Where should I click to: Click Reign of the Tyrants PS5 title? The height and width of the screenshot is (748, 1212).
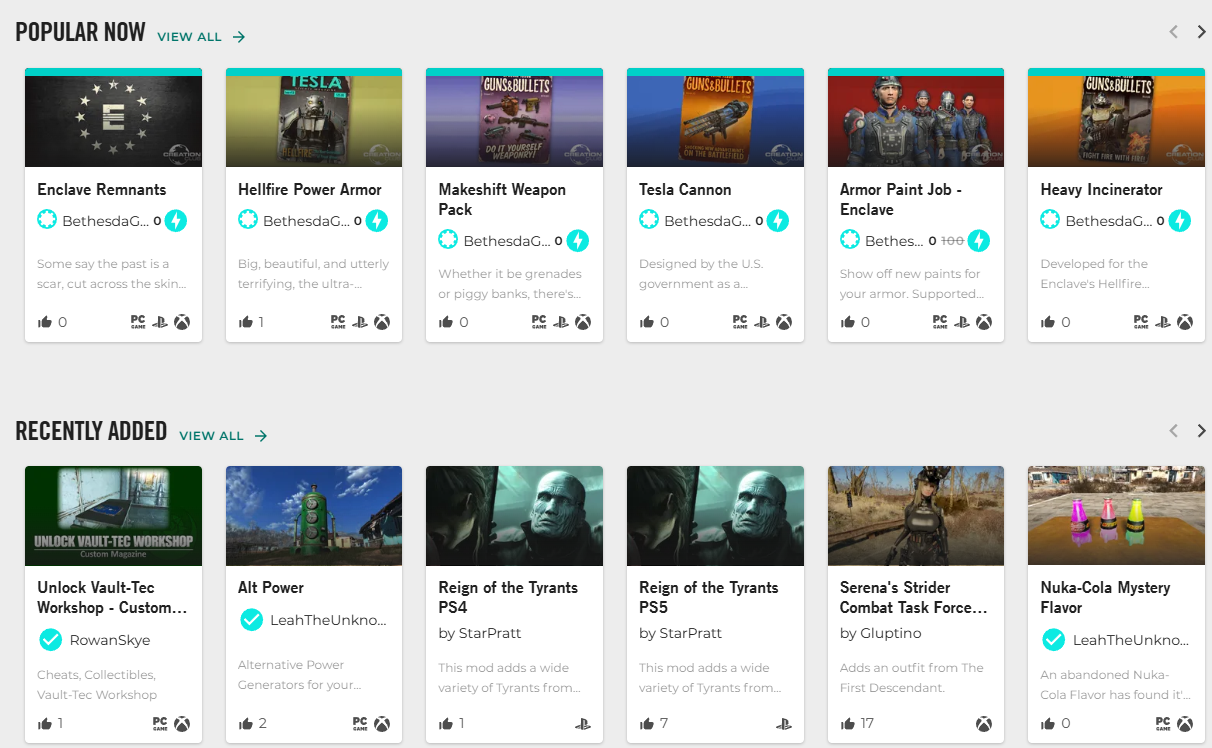(709, 598)
